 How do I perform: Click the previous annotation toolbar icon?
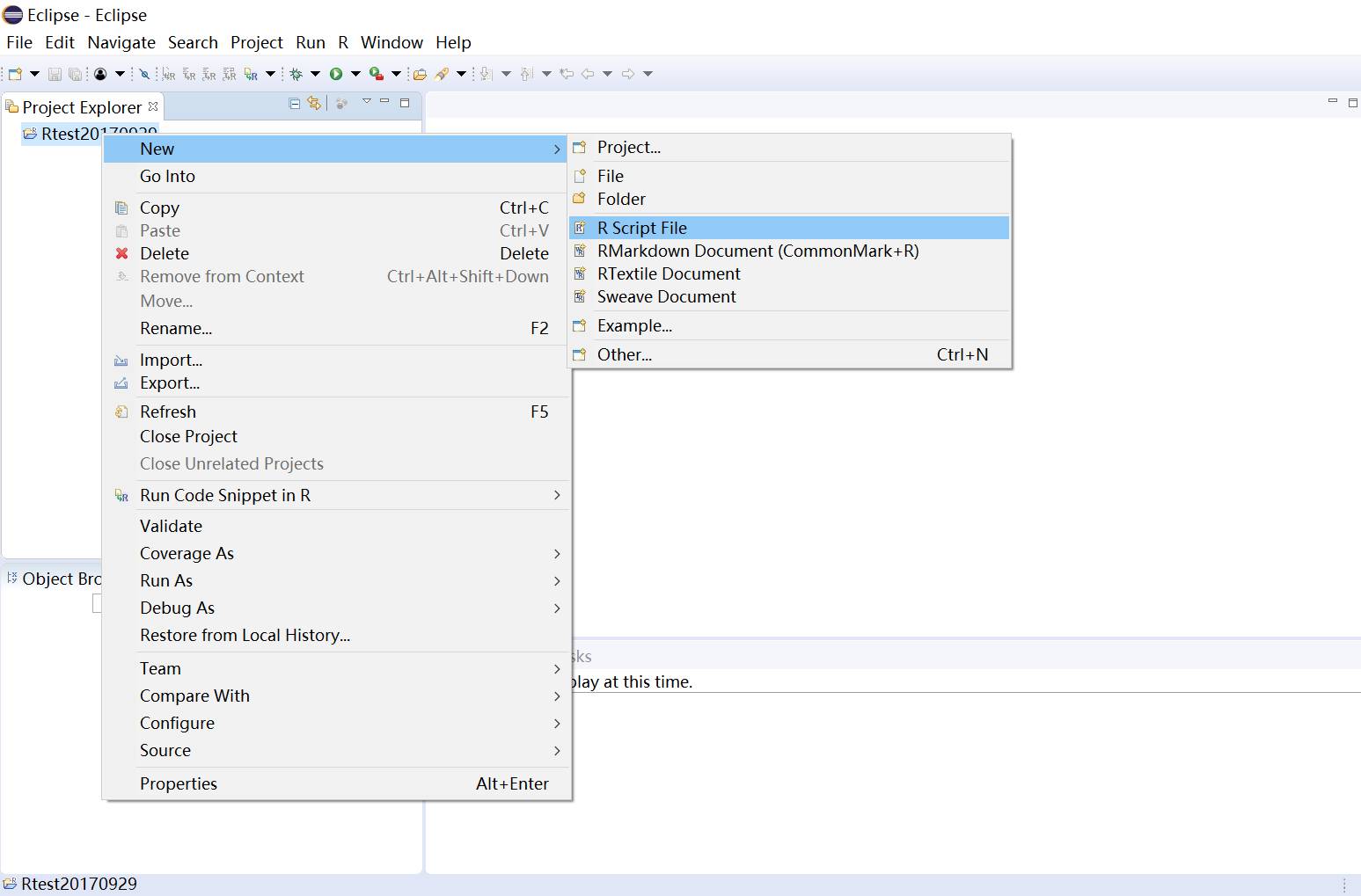pyautogui.click(x=526, y=74)
